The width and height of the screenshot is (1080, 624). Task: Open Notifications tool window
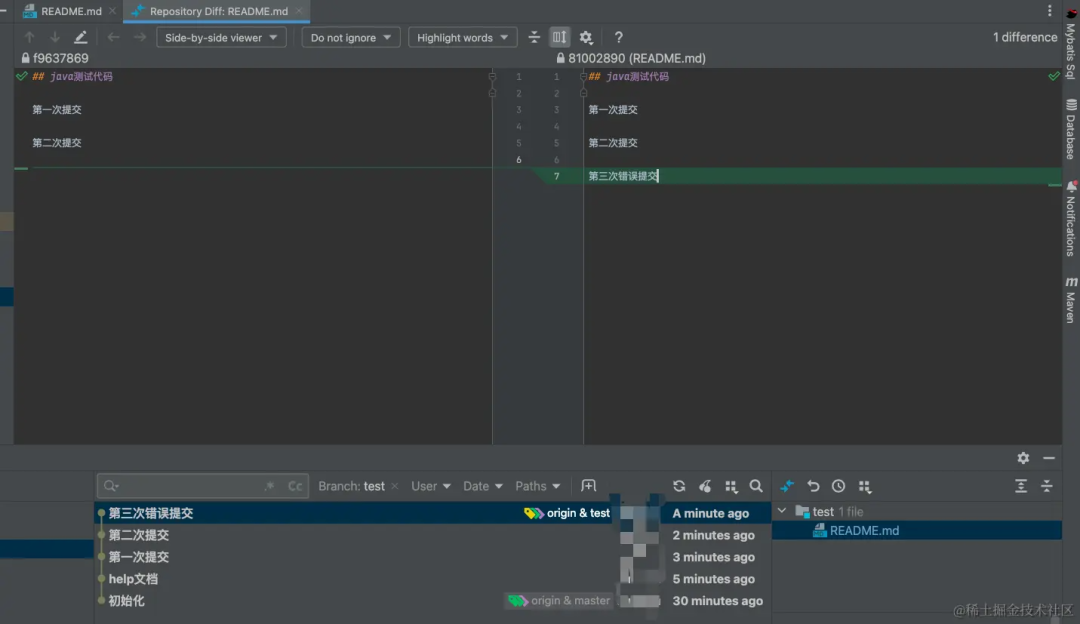(1070, 219)
